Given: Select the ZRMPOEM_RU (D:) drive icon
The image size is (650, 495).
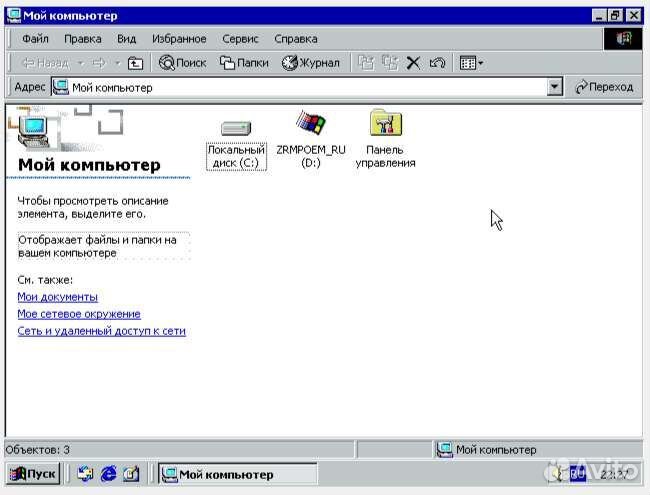Looking at the screenshot, I should [x=310, y=139].
